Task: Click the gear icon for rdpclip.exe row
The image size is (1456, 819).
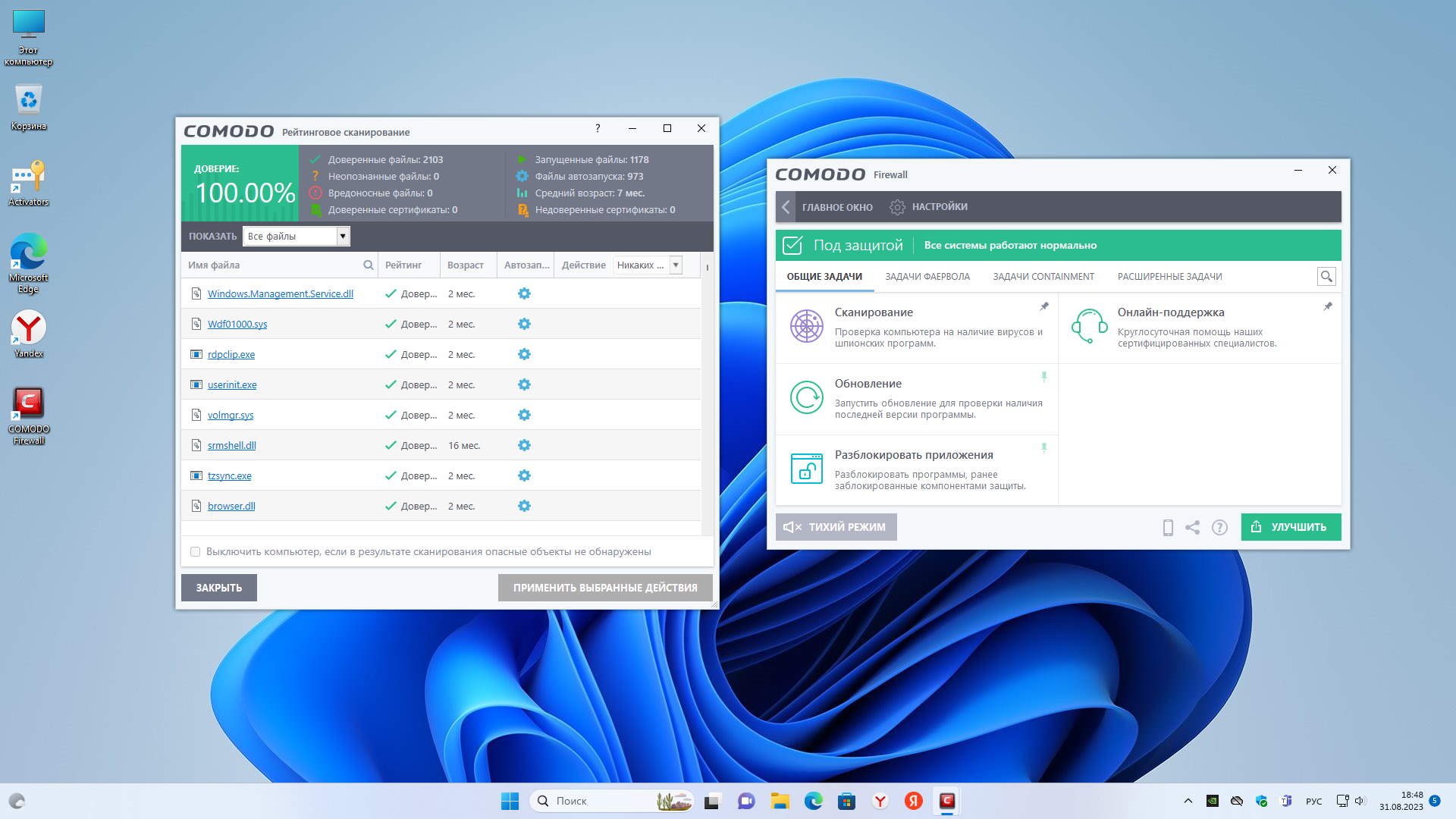Action: coord(524,354)
